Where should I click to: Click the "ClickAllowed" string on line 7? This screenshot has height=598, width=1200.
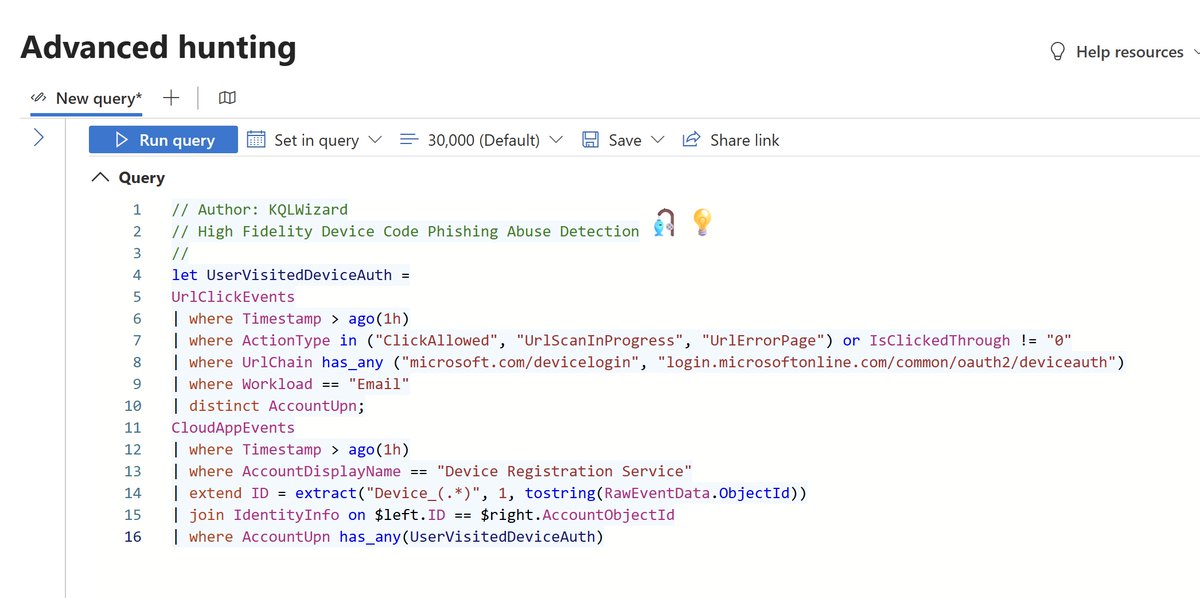coord(437,340)
